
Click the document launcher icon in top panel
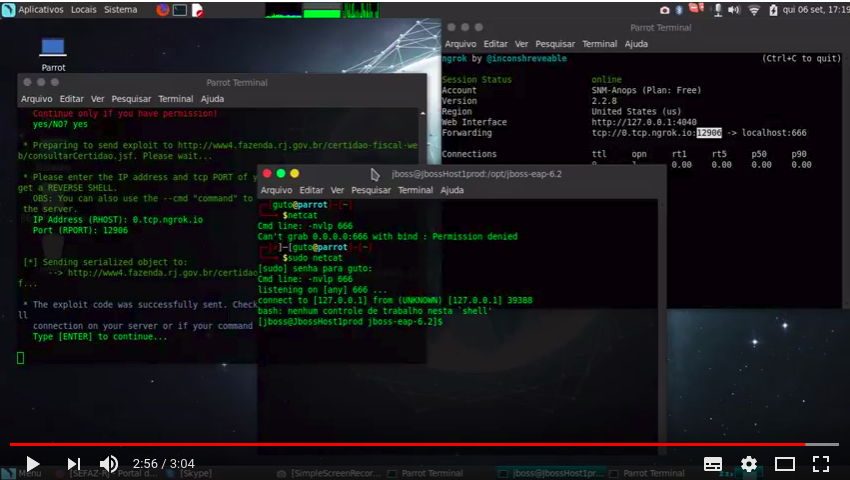pyautogui.click(x=197, y=10)
